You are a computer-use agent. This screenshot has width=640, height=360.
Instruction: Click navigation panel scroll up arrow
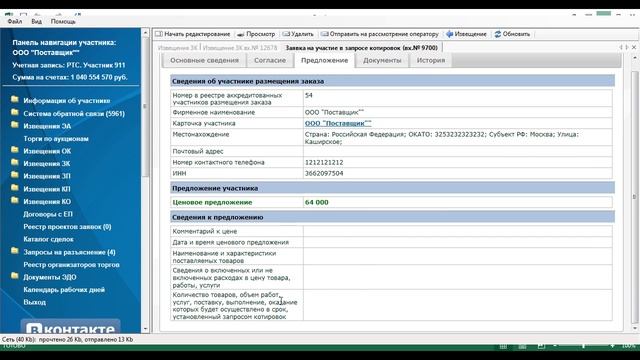pos(145,33)
